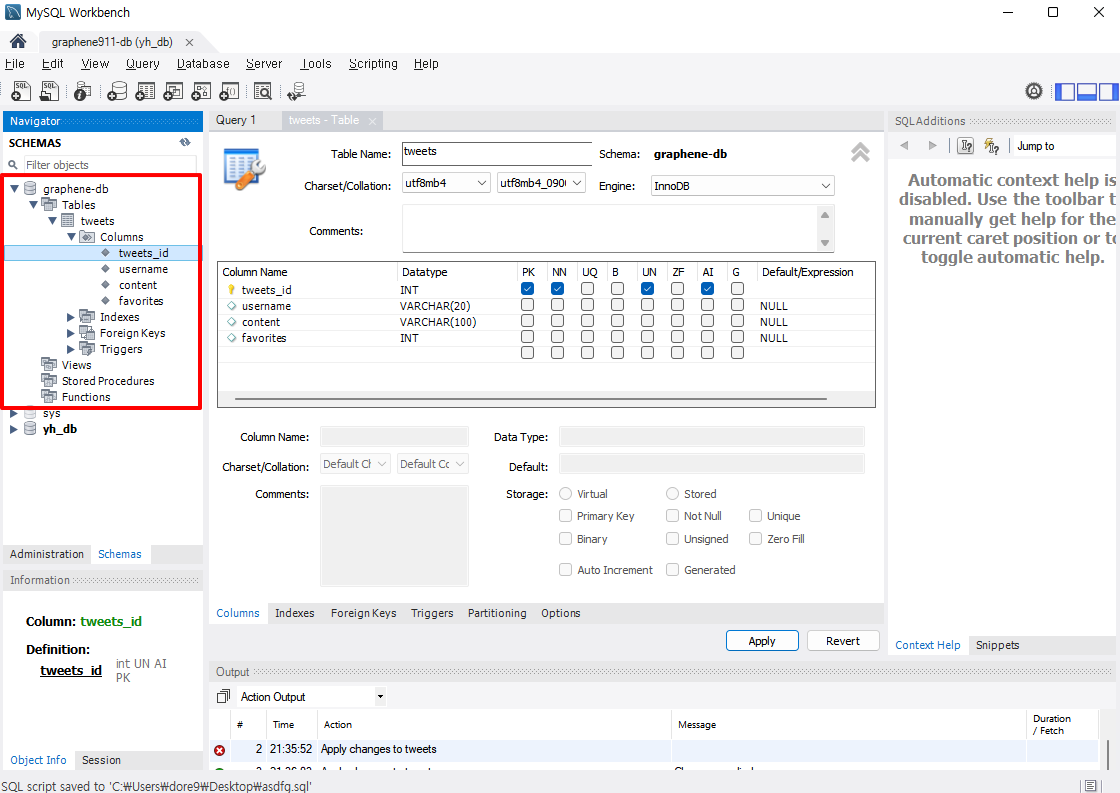The height and width of the screenshot is (793, 1120).
Task: Search table data toolbar icon
Action: pos(263,91)
